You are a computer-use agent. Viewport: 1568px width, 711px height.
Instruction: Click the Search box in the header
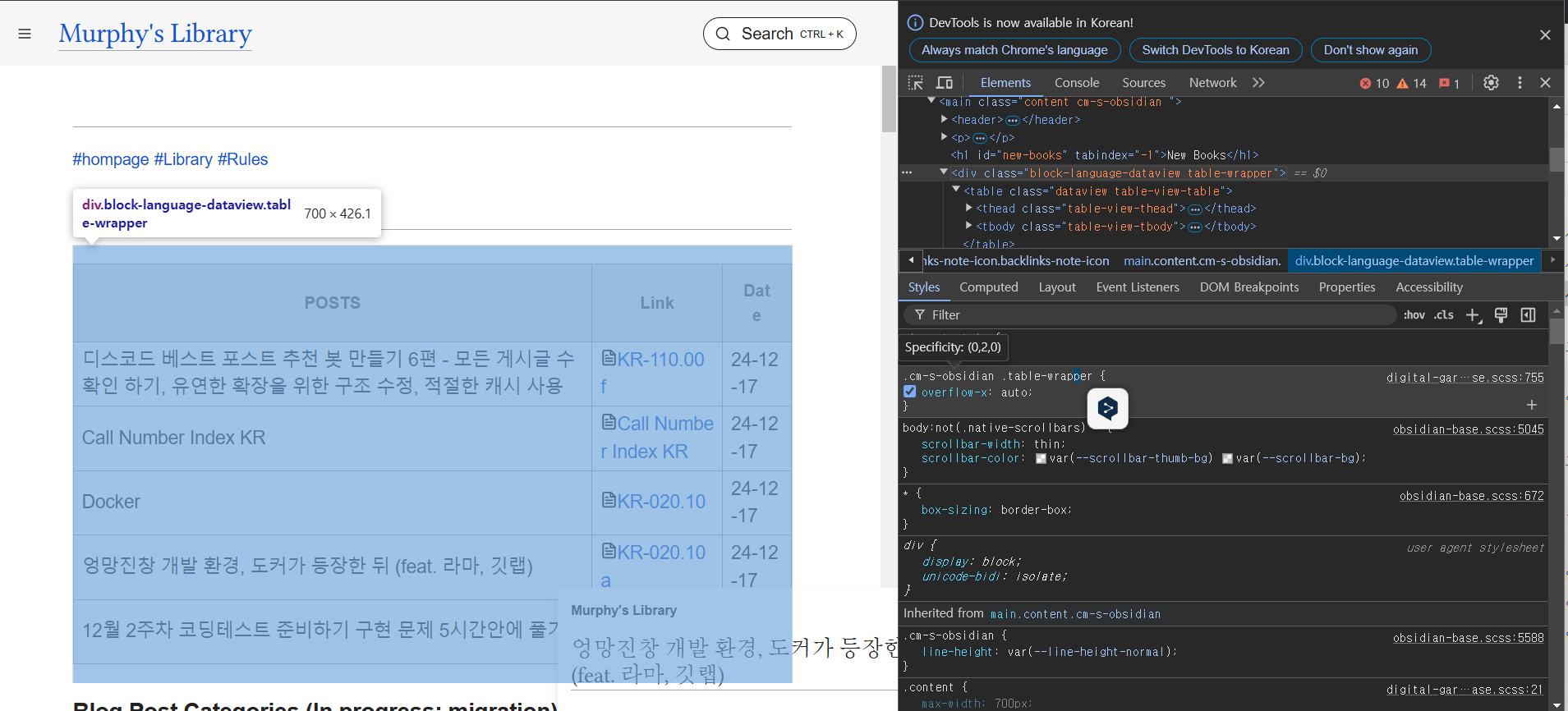[779, 34]
